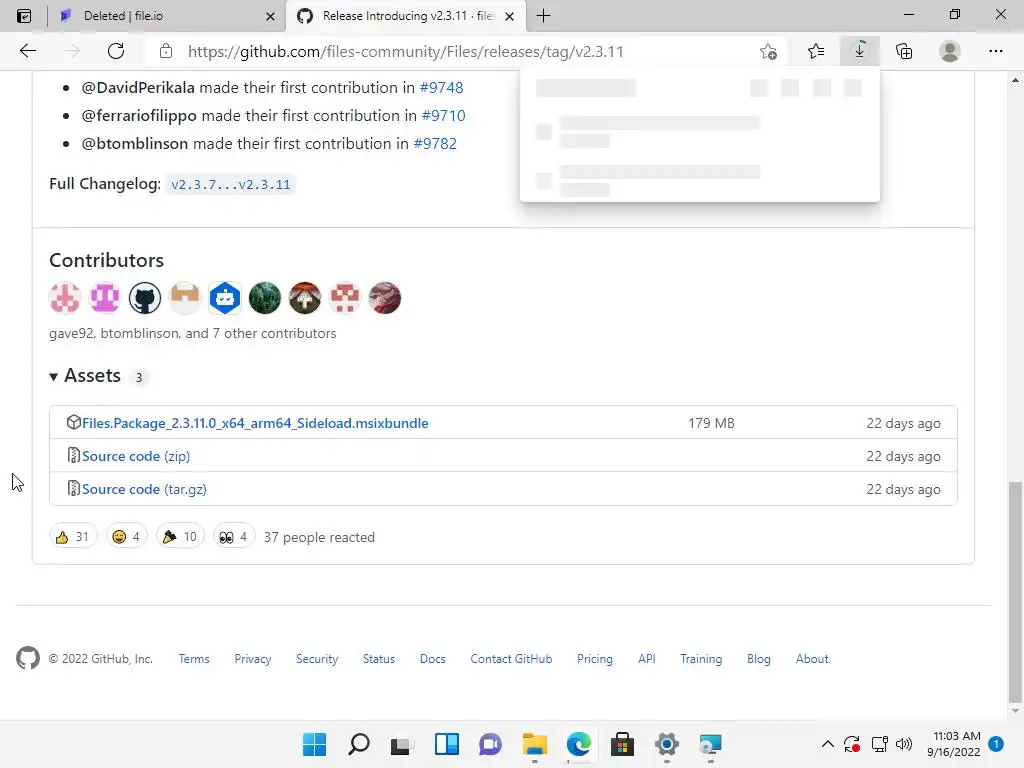Open the API footer link
Image resolution: width=1024 pixels, height=768 pixels.
point(647,659)
